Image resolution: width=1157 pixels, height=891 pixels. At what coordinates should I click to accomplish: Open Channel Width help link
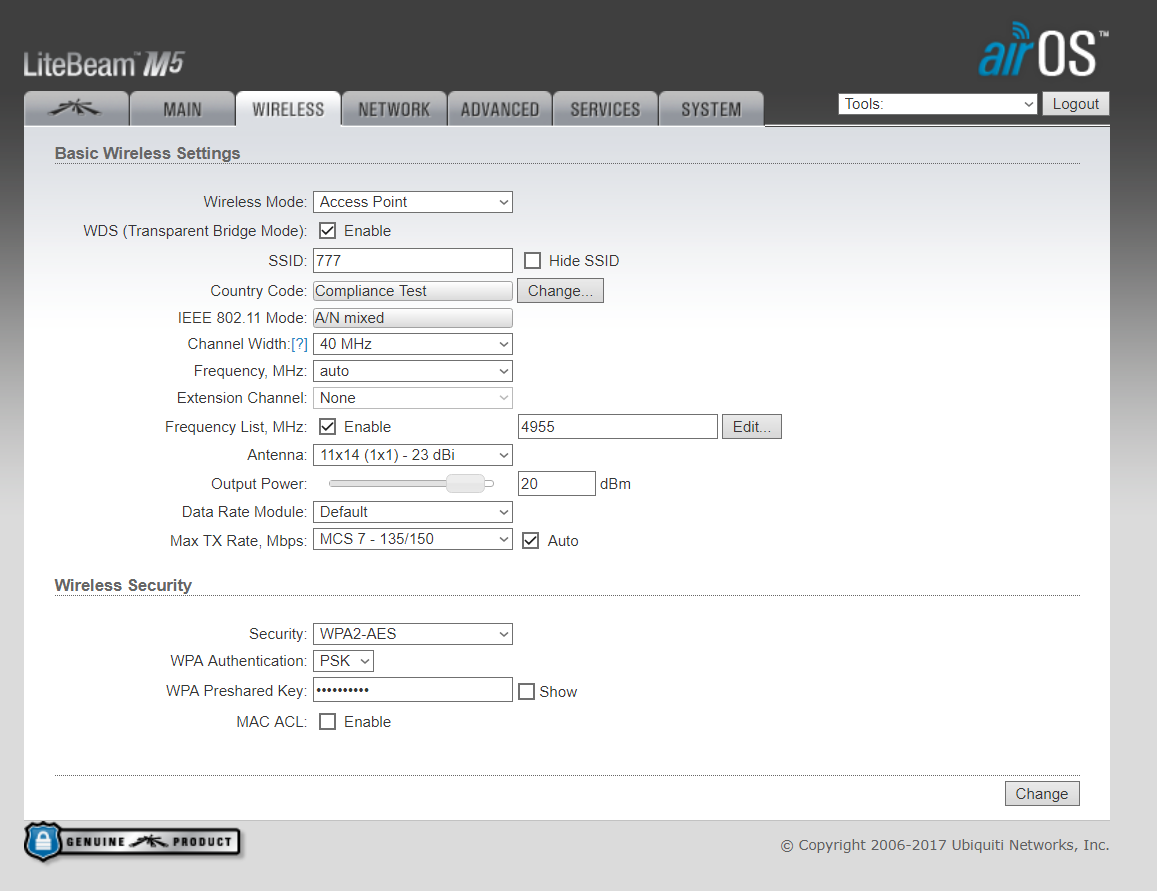(x=299, y=344)
